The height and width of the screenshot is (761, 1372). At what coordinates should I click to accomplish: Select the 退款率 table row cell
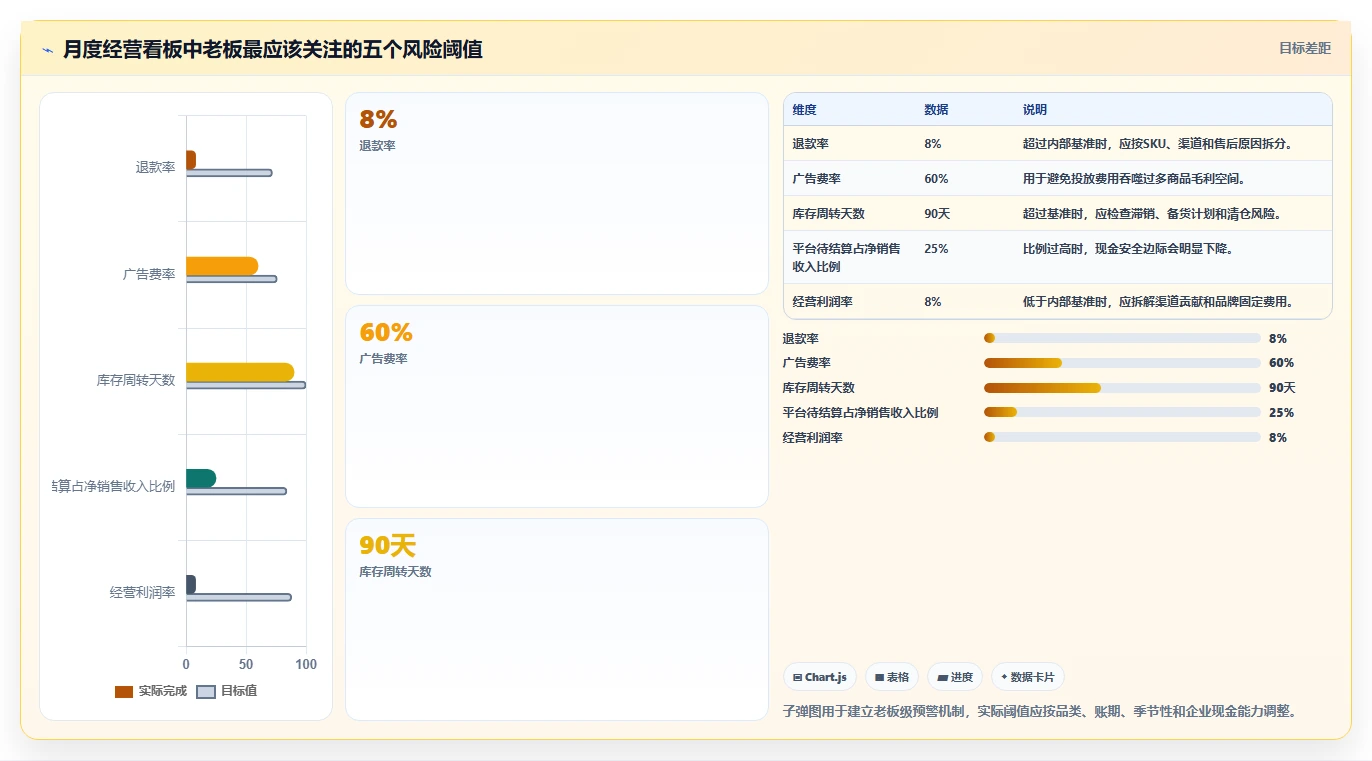pyautogui.click(x=850, y=144)
